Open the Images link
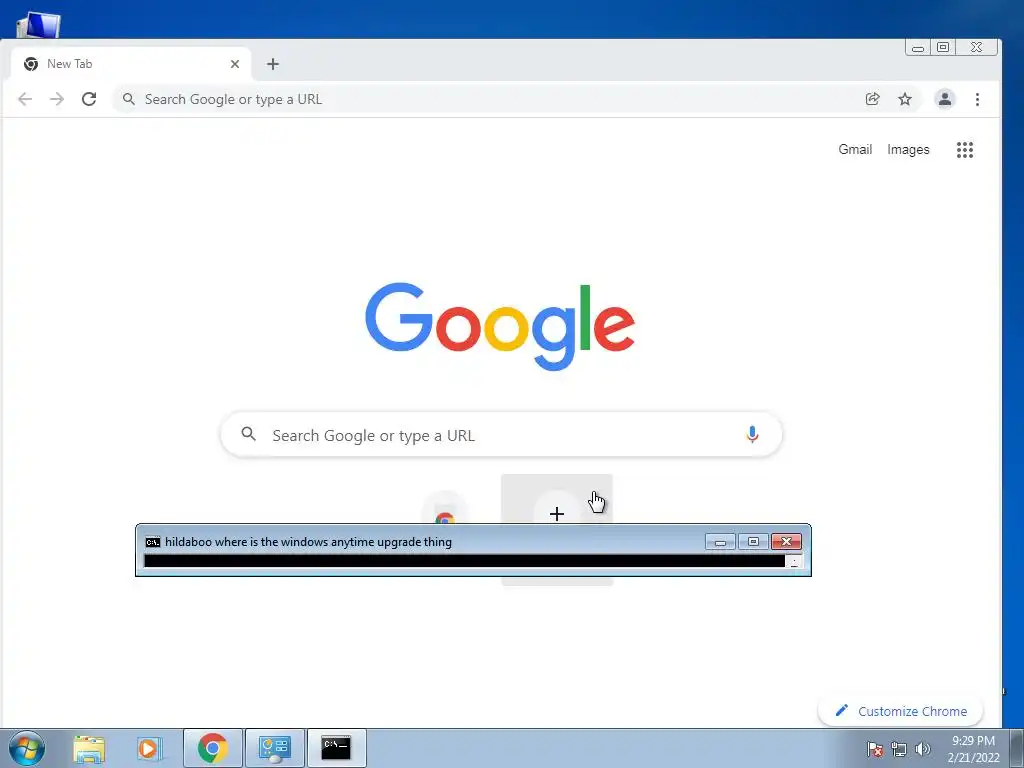 point(908,150)
